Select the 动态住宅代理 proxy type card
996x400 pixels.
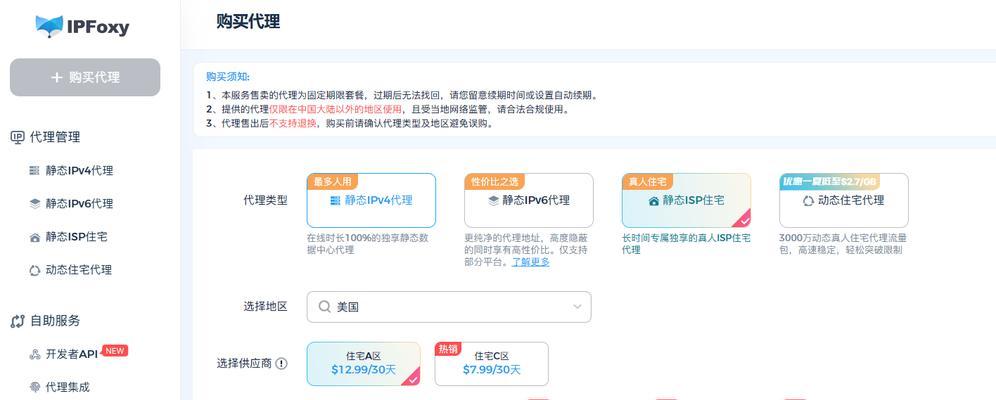pos(844,201)
